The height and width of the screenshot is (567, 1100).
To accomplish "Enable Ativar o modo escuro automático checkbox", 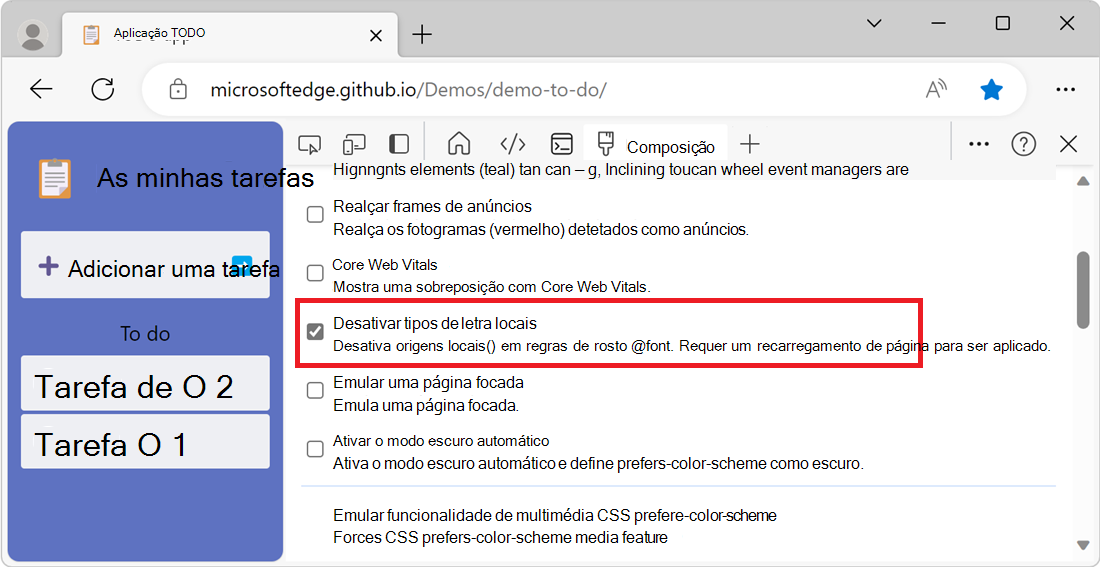I will click(x=316, y=449).
